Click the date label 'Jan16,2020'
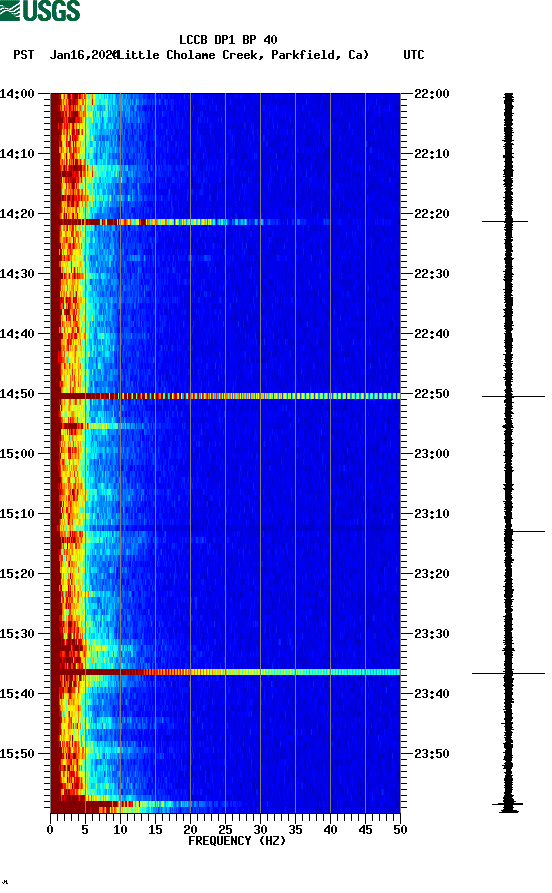Viewport: 552px width, 893px height. pos(83,55)
